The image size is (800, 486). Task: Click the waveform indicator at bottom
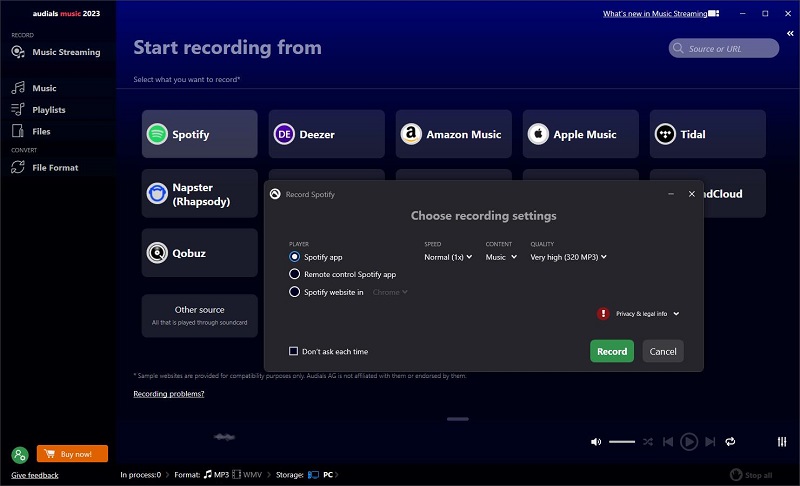click(224, 437)
